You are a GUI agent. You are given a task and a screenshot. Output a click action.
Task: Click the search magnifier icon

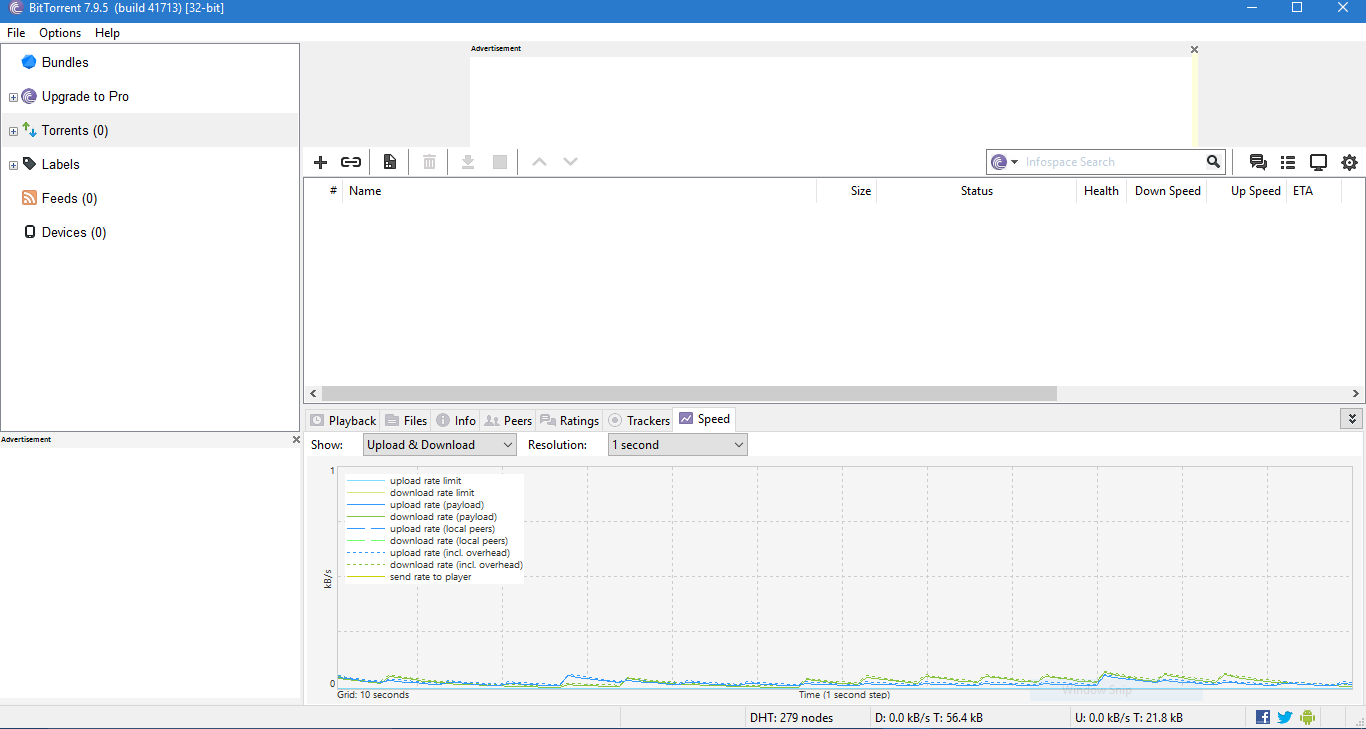1213,162
